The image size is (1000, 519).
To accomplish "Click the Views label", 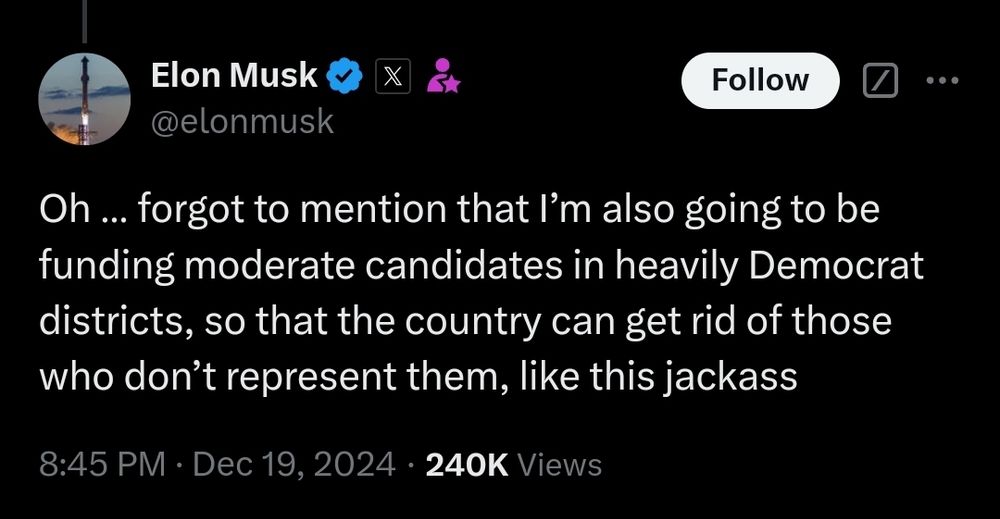I will [x=559, y=465].
